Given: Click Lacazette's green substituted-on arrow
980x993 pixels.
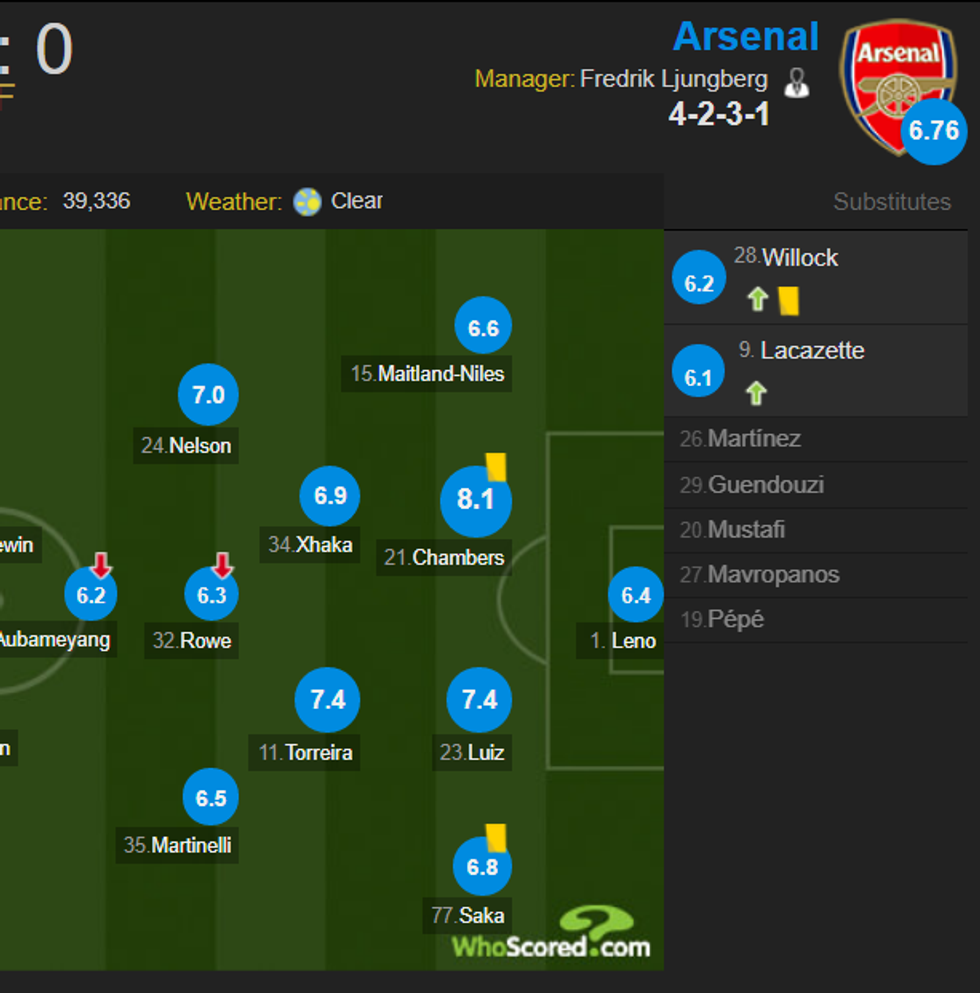Looking at the screenshot, I should click(x=757, y=392).
